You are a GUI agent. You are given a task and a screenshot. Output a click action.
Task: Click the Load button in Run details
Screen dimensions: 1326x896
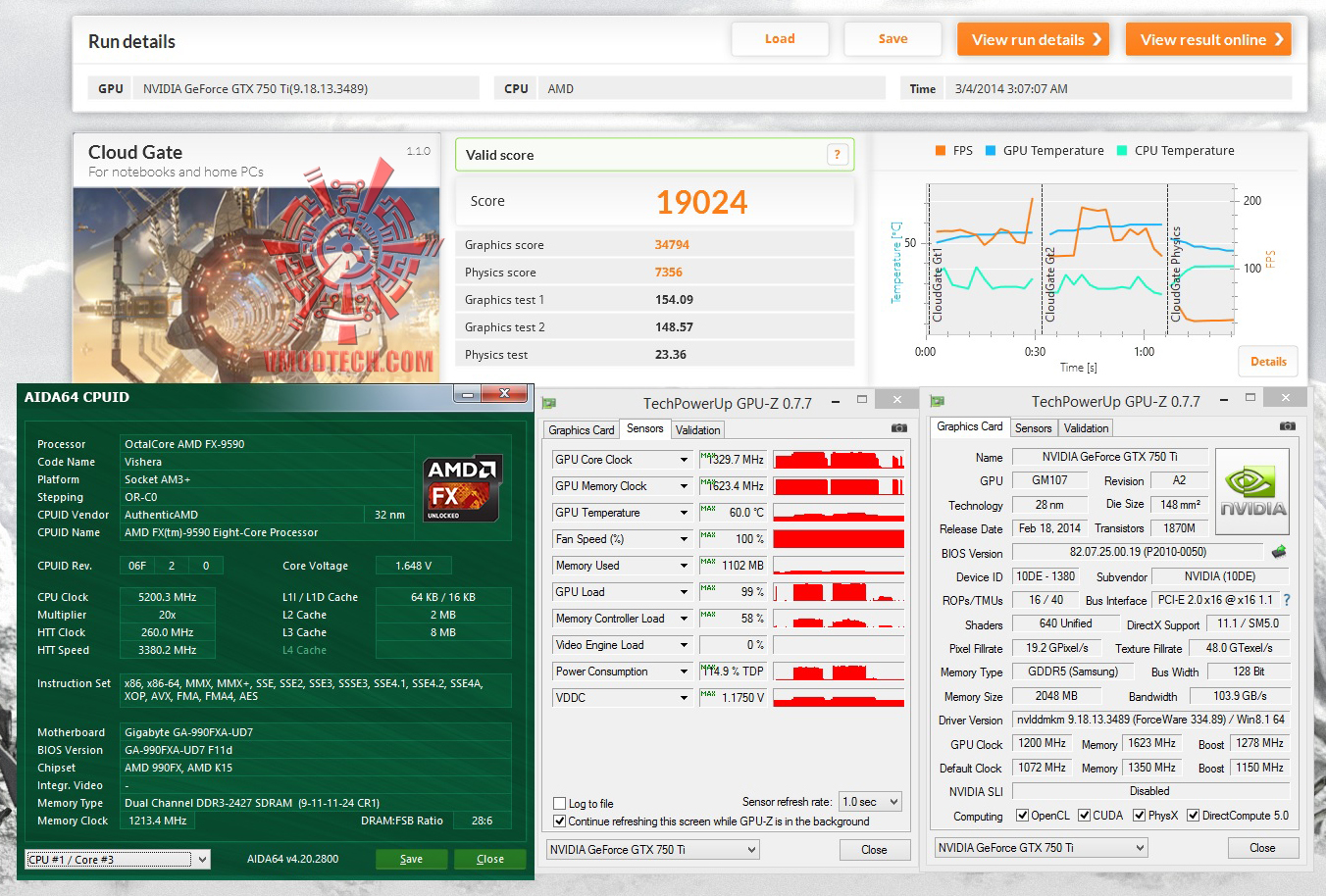click(x=780, y=39)
